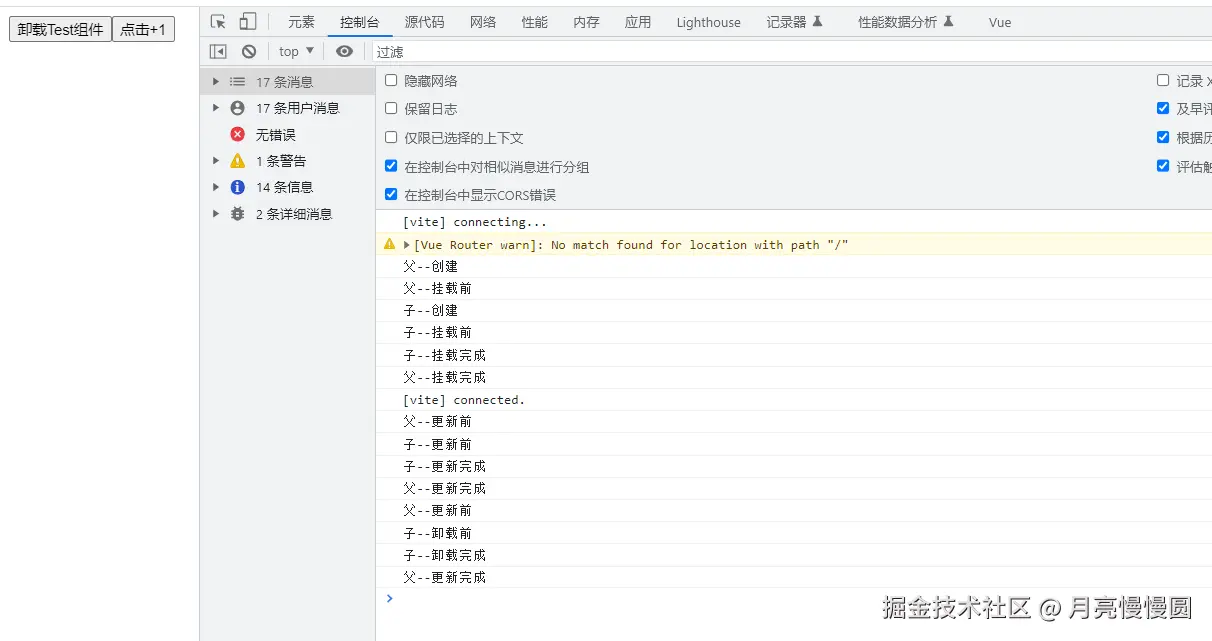Select the 无错误 sidebar row
Viewport: 1212px width, 641px height.
pyautogui.click(x=287, y=134)
